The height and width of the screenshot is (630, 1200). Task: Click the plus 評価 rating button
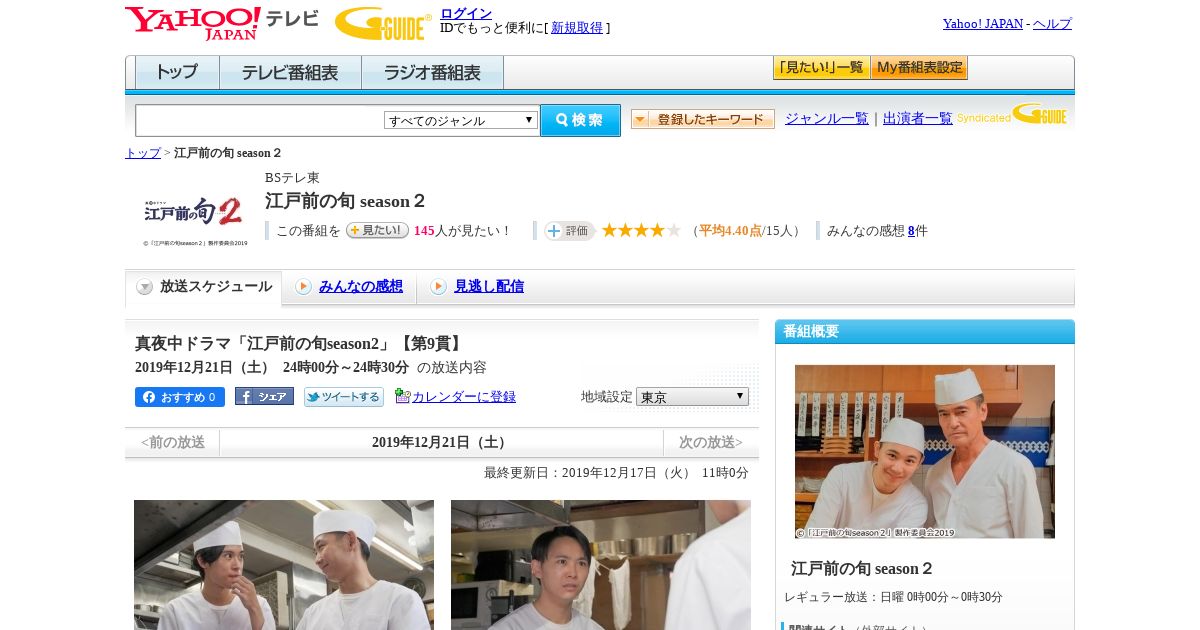point(569,231)
